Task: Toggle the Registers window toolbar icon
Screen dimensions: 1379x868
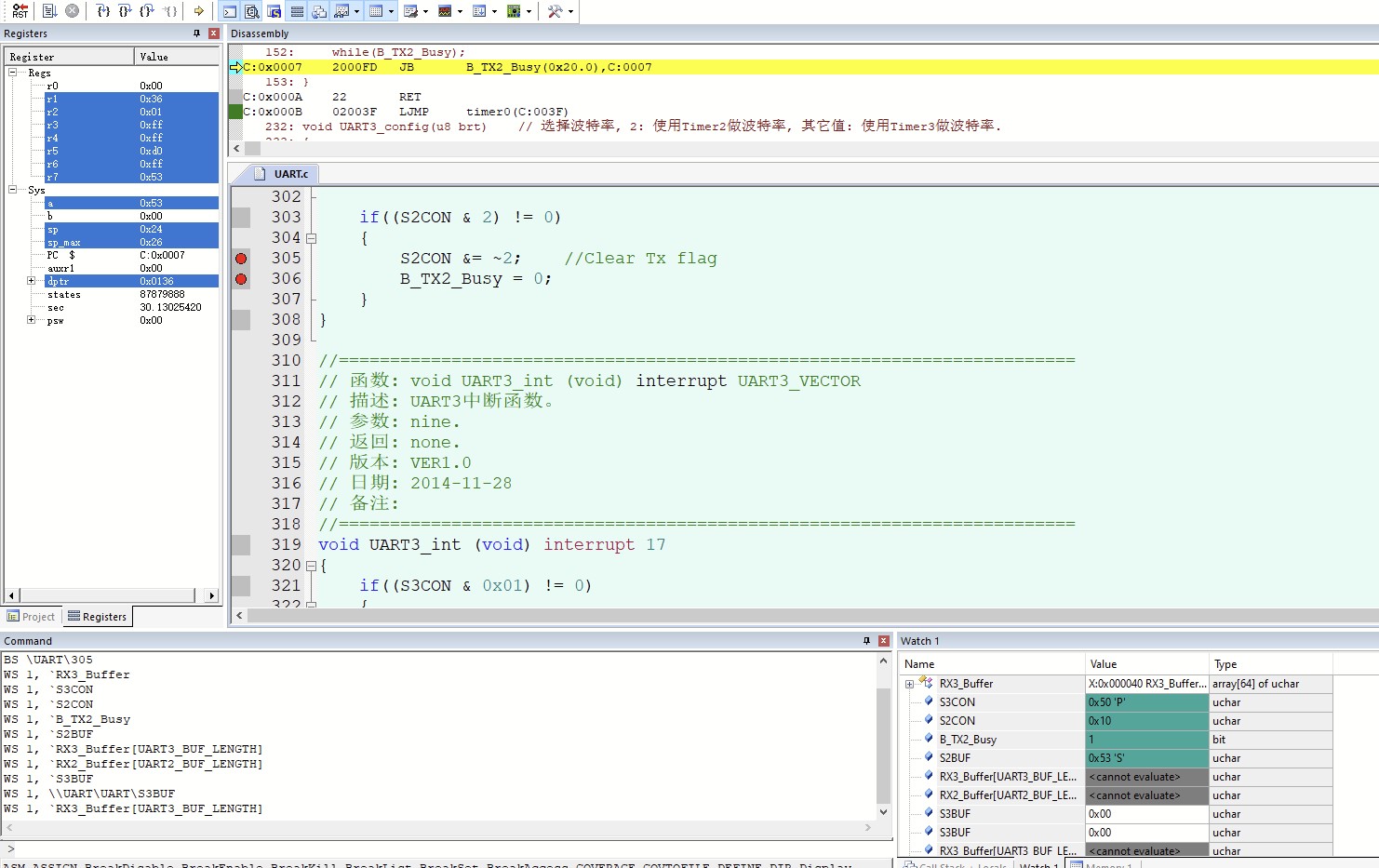Action: coord(297,11)
